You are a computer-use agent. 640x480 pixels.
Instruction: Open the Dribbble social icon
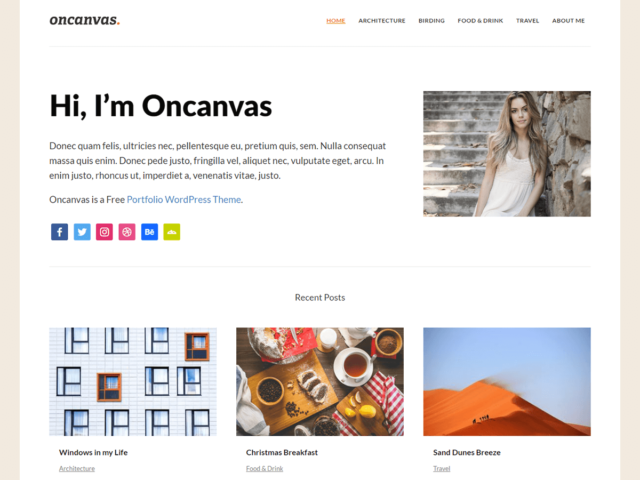[x=127, y=232]
